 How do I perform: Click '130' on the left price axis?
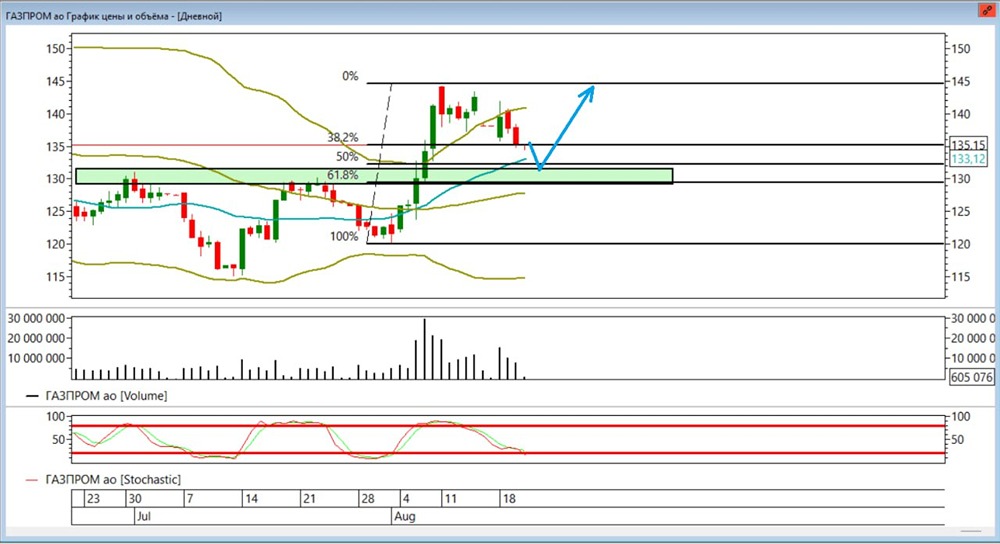[x=55, y=179]
